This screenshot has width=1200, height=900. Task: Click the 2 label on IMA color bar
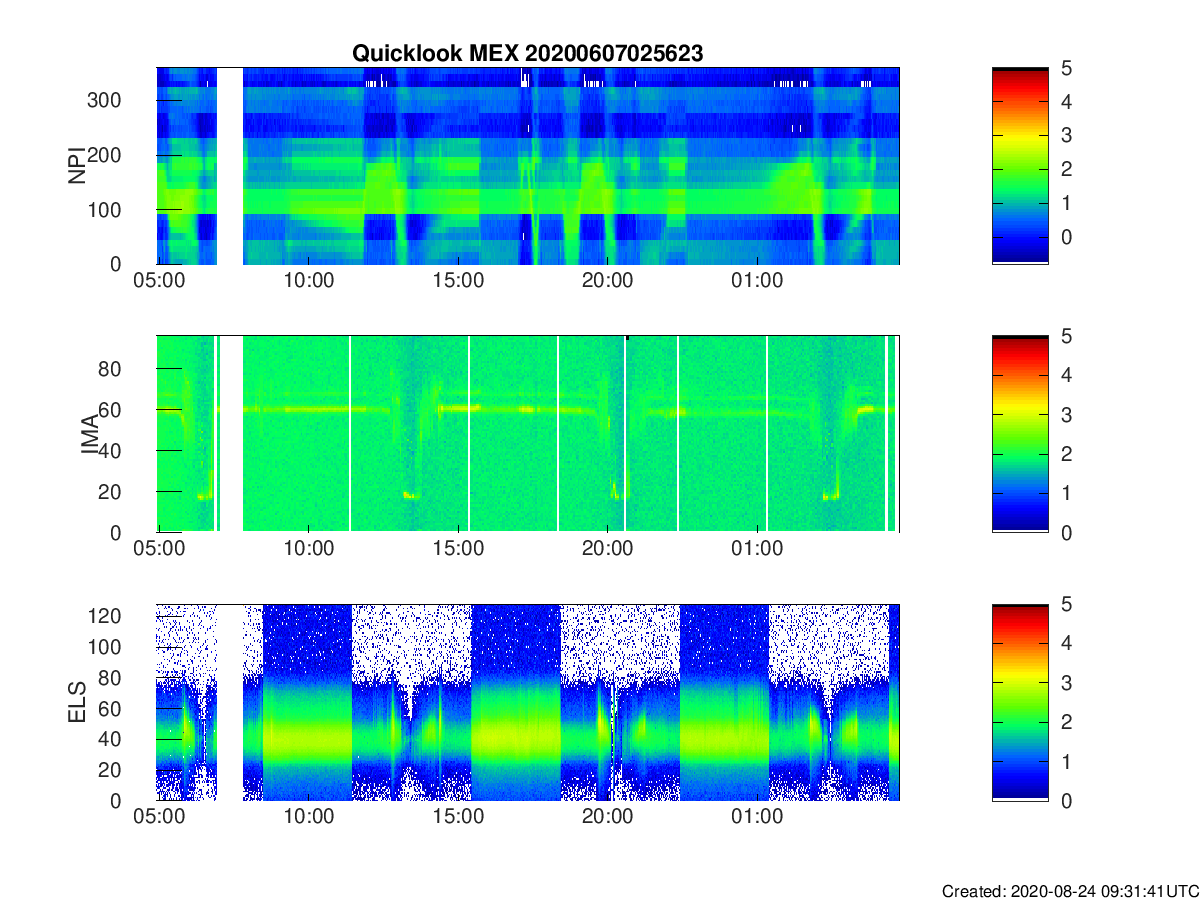(x=1066, y=454)
